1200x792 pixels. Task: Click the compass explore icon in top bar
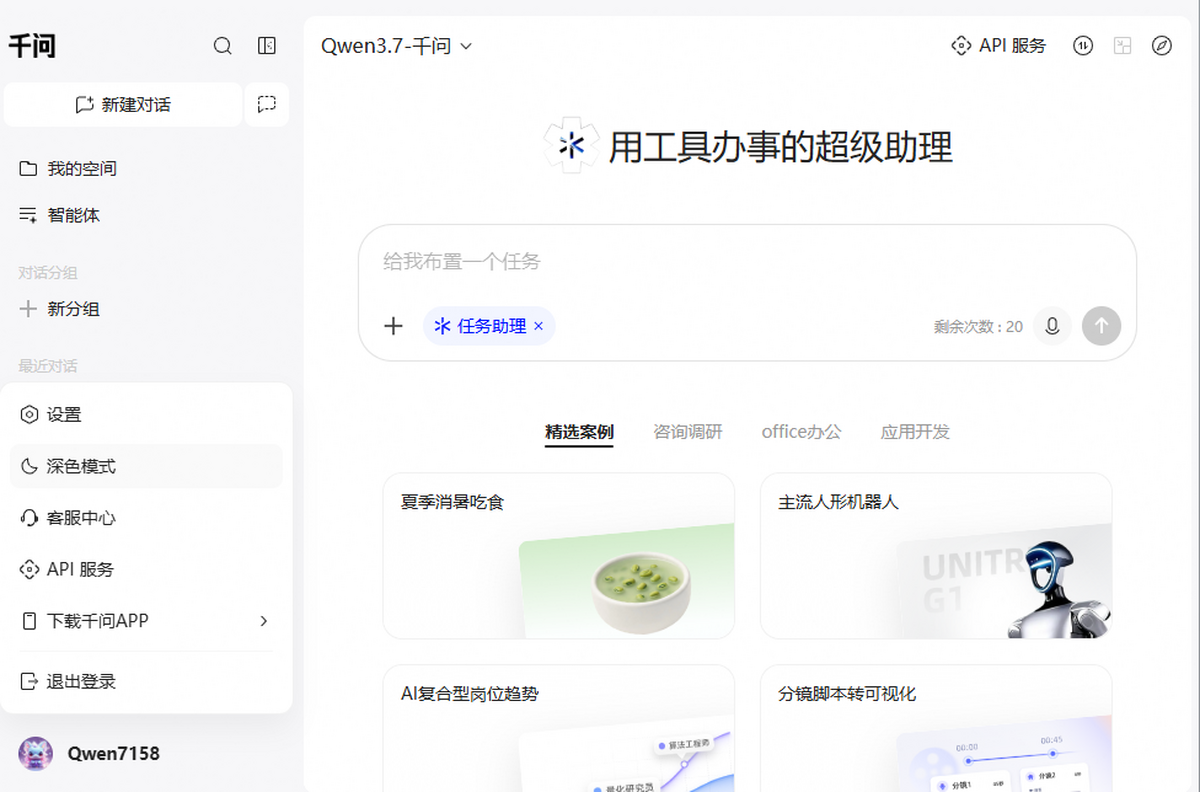pyautogui.click(x=1161, y=45)
